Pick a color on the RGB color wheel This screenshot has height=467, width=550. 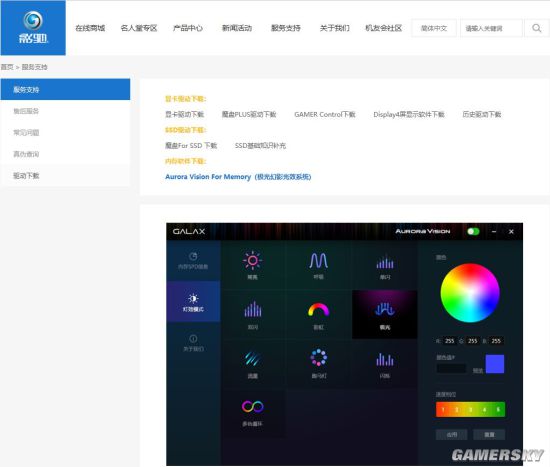(470, 293)
